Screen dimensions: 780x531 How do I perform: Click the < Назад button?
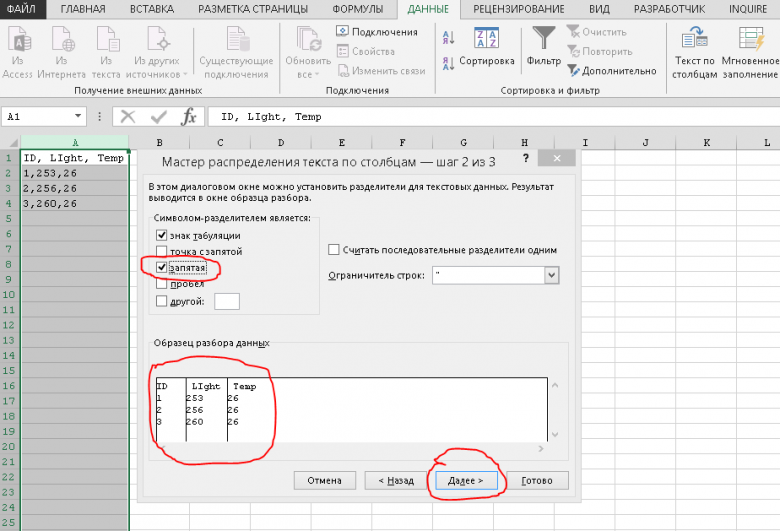pyautogui.click(x=396, y=481)
